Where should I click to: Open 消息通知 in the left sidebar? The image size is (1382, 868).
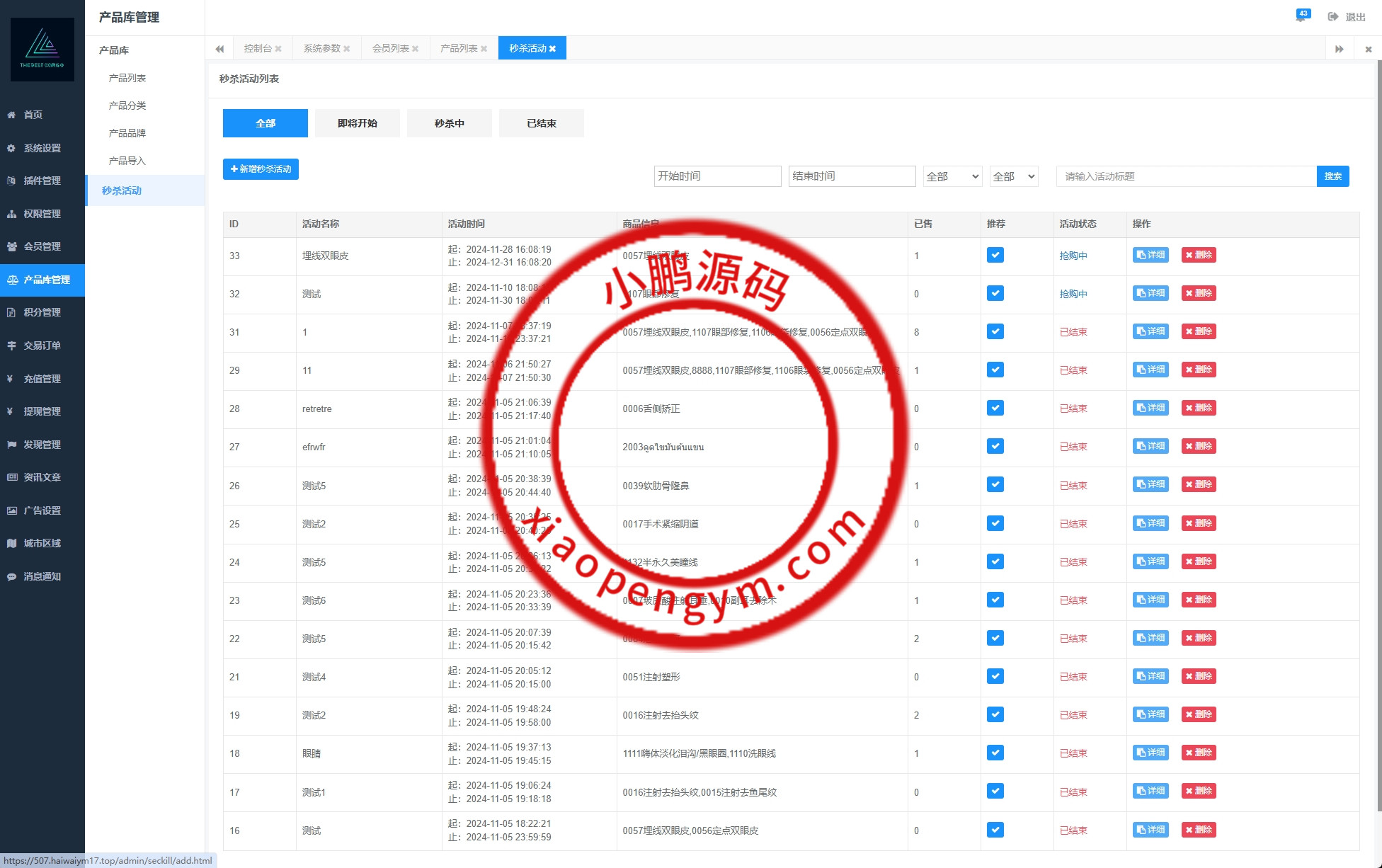pos(42,576)
